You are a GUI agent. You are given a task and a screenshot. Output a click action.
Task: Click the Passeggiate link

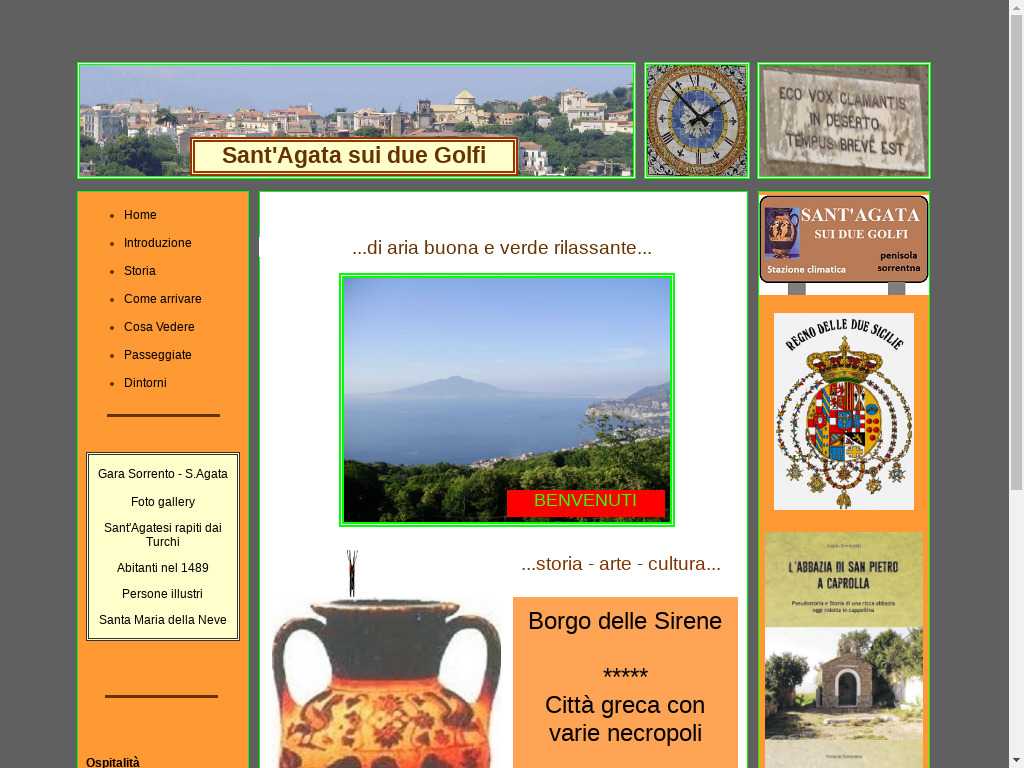(x=157, y=355)
